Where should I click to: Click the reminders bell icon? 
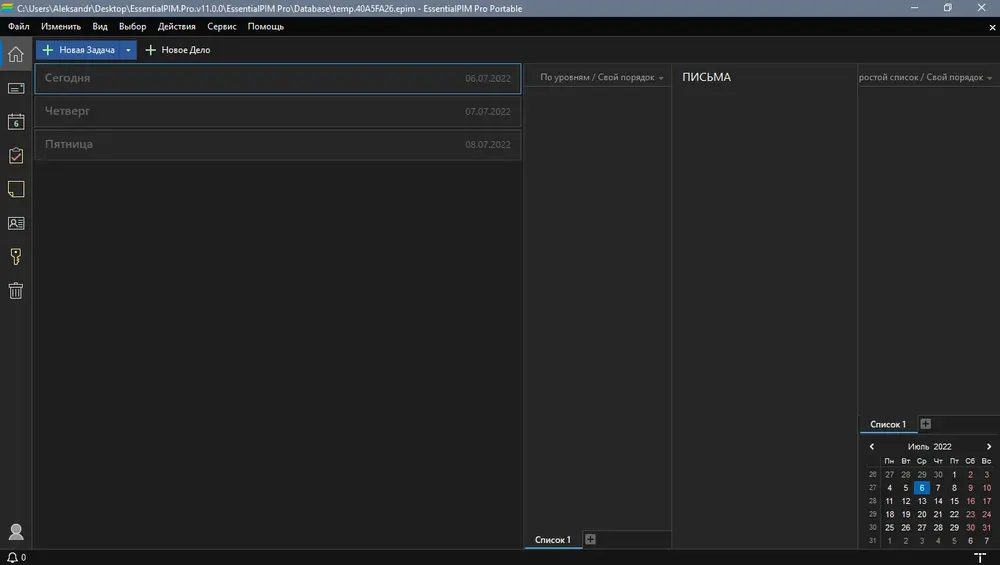point(12,557)
